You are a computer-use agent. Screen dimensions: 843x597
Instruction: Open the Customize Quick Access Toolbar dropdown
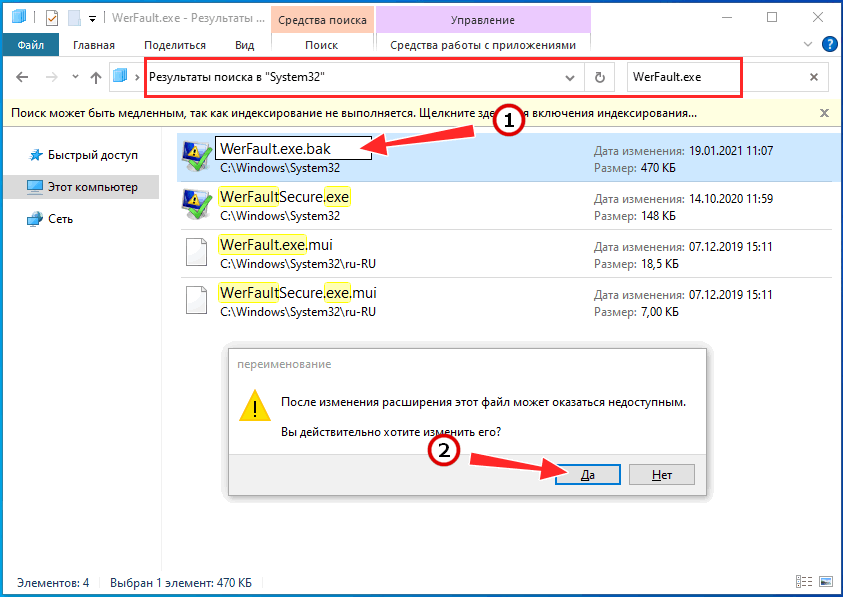tap(92, 19)
